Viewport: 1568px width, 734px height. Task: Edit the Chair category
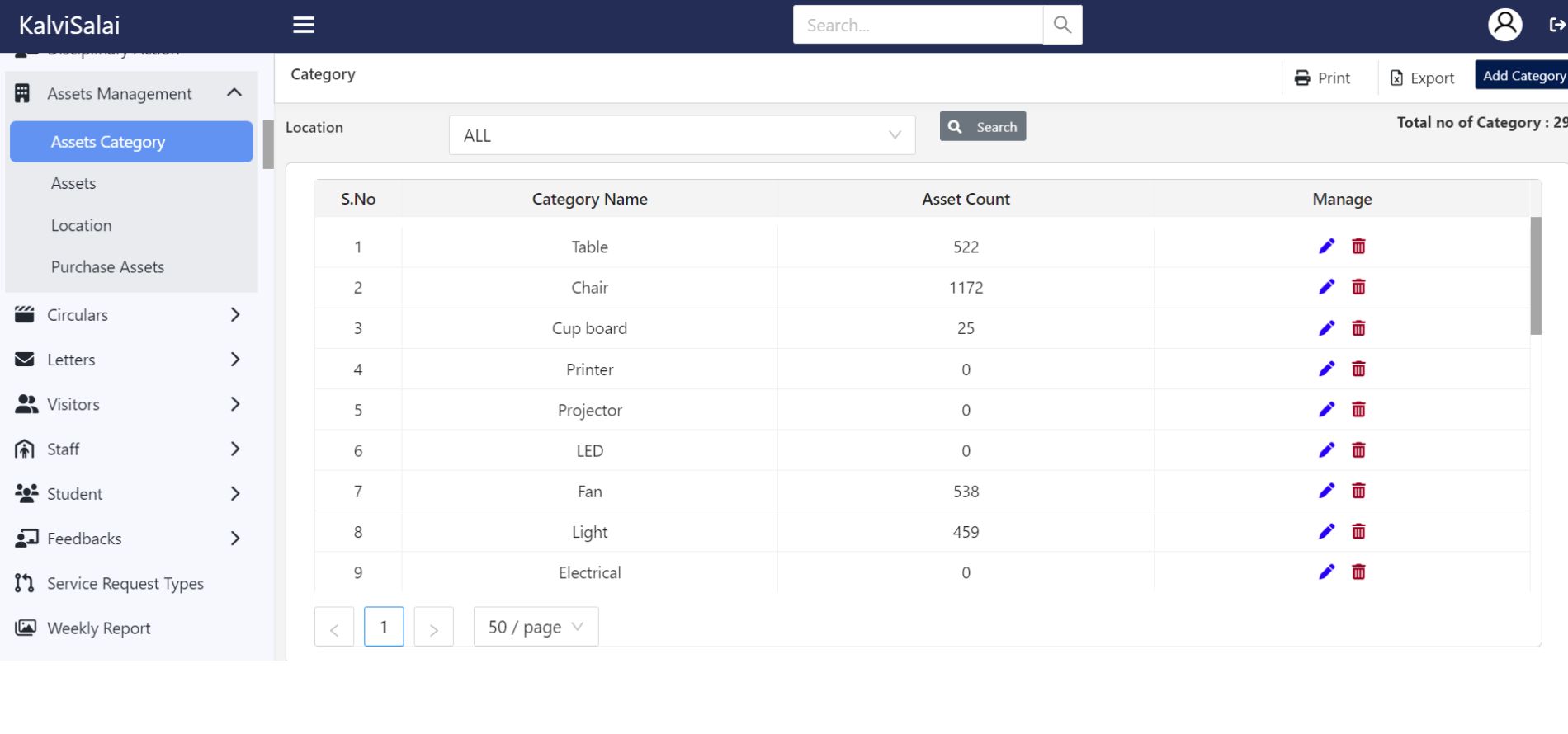[x=1326, y=286]
